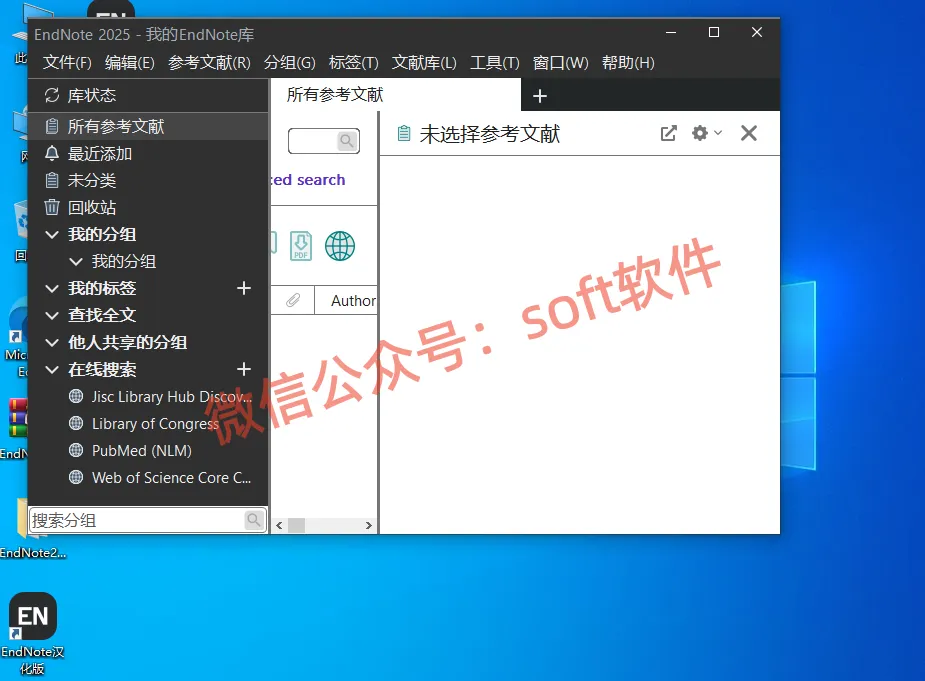Collapse the 查找全文 section
This screenshot has height=681, width=925.
point(52,316)
